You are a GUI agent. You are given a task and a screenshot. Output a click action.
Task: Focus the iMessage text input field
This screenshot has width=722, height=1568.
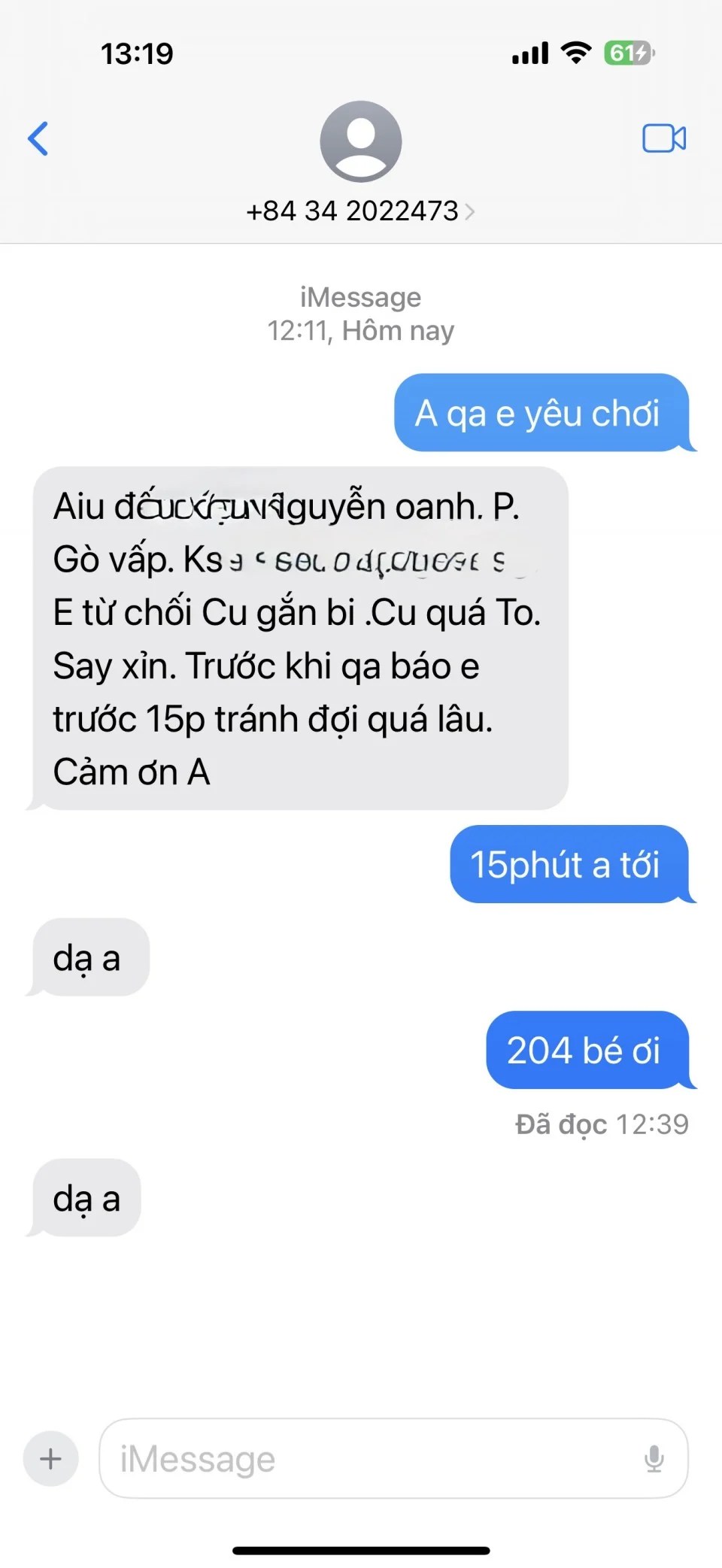393,1459
